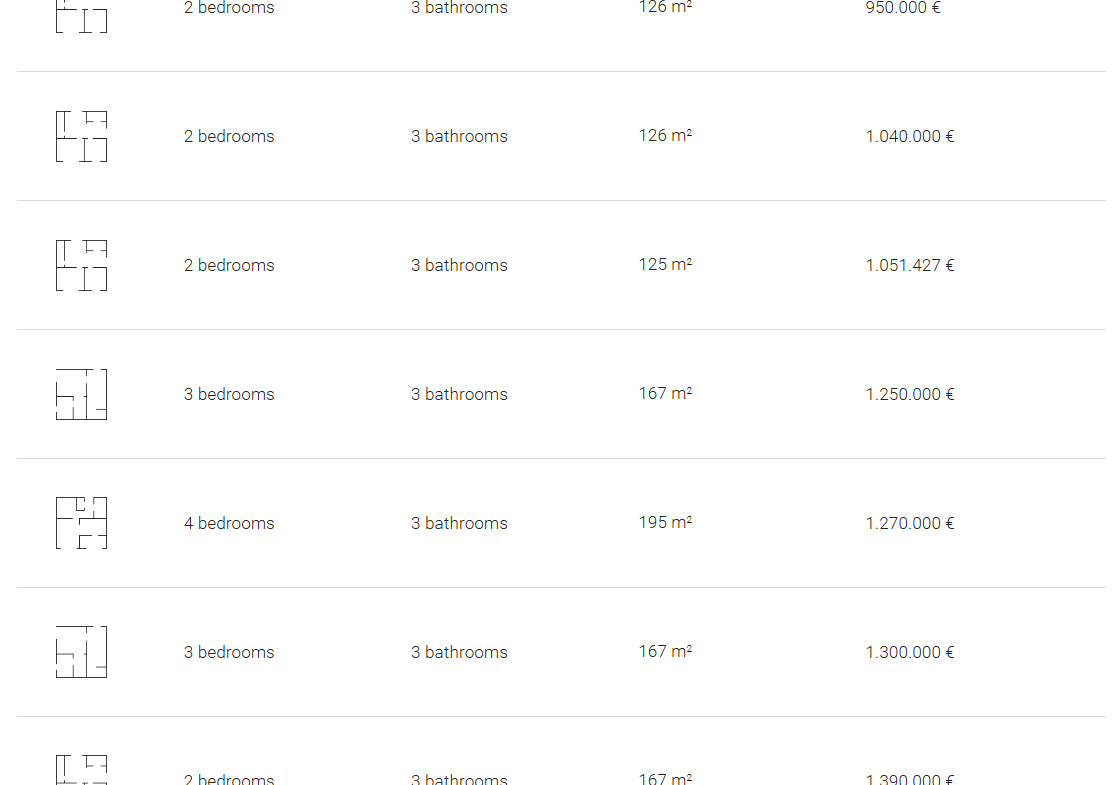This screenshot has width=1115, height=785.
Task: Click "3 bedrooms" in the 1.250.000 € row
Action: point(229,394)
